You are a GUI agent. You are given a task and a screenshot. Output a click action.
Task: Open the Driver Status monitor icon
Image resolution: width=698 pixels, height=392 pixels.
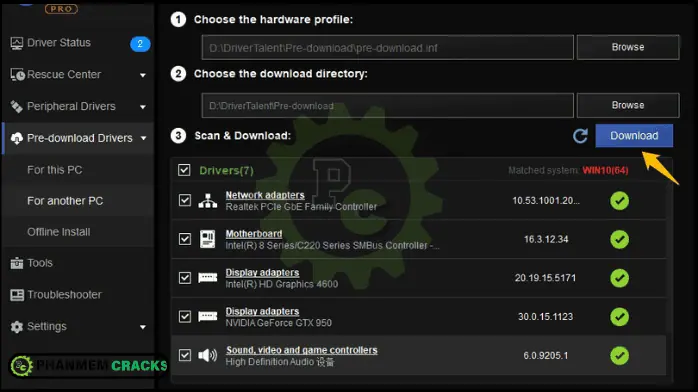coord(16,43)
